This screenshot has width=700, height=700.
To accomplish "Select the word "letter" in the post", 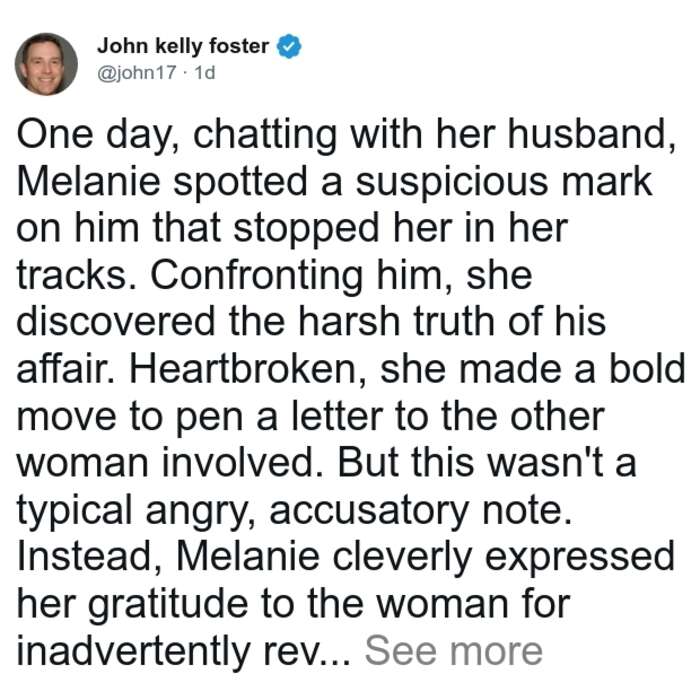I will pos(338,417).
